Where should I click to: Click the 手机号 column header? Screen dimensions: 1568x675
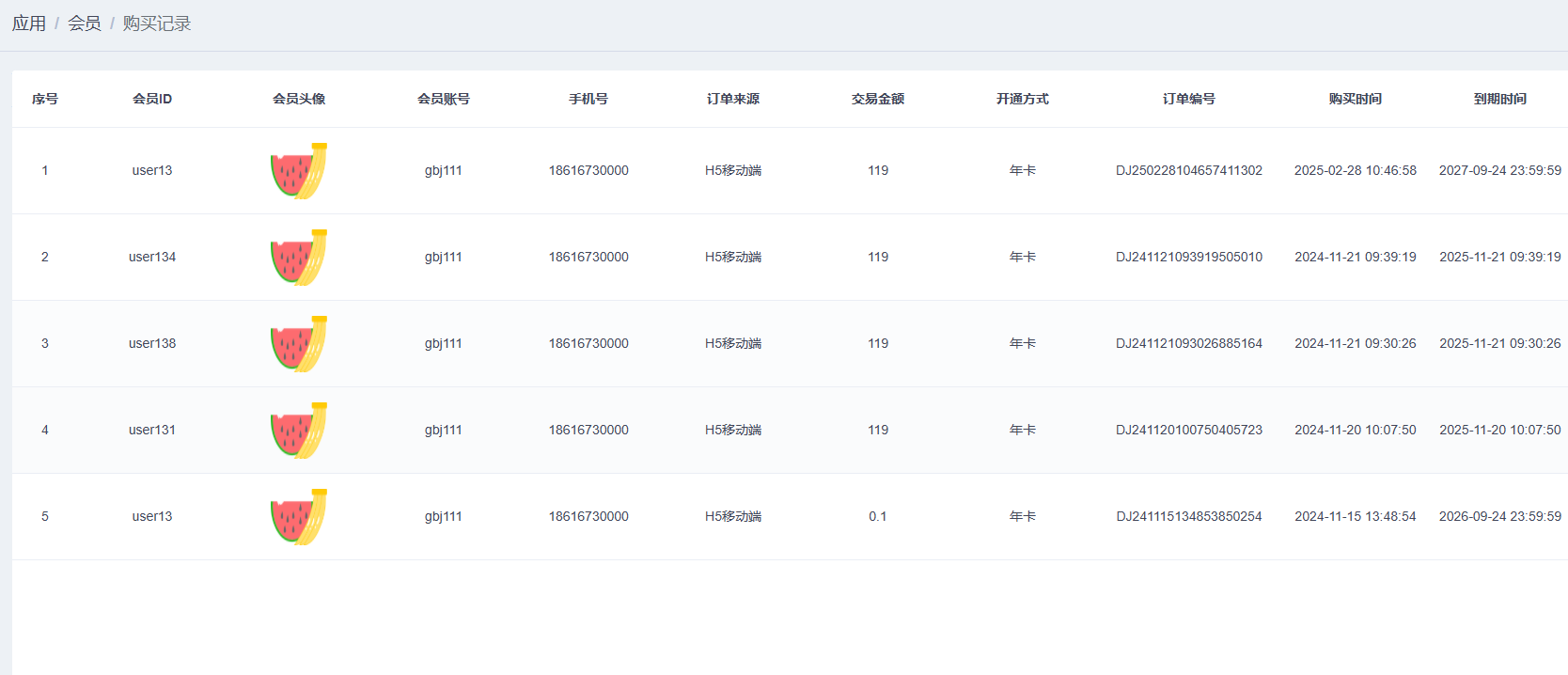pos(588,99)
